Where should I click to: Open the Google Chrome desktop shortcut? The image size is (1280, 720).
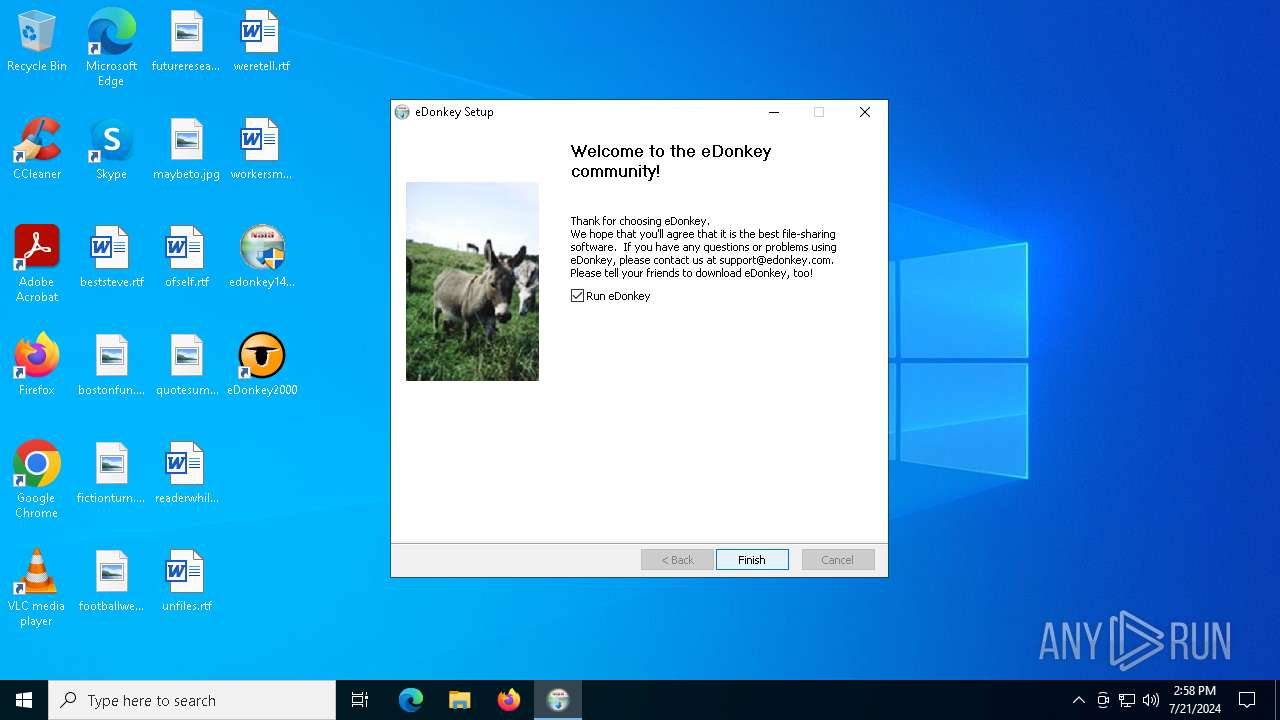(x=37, y=480)
